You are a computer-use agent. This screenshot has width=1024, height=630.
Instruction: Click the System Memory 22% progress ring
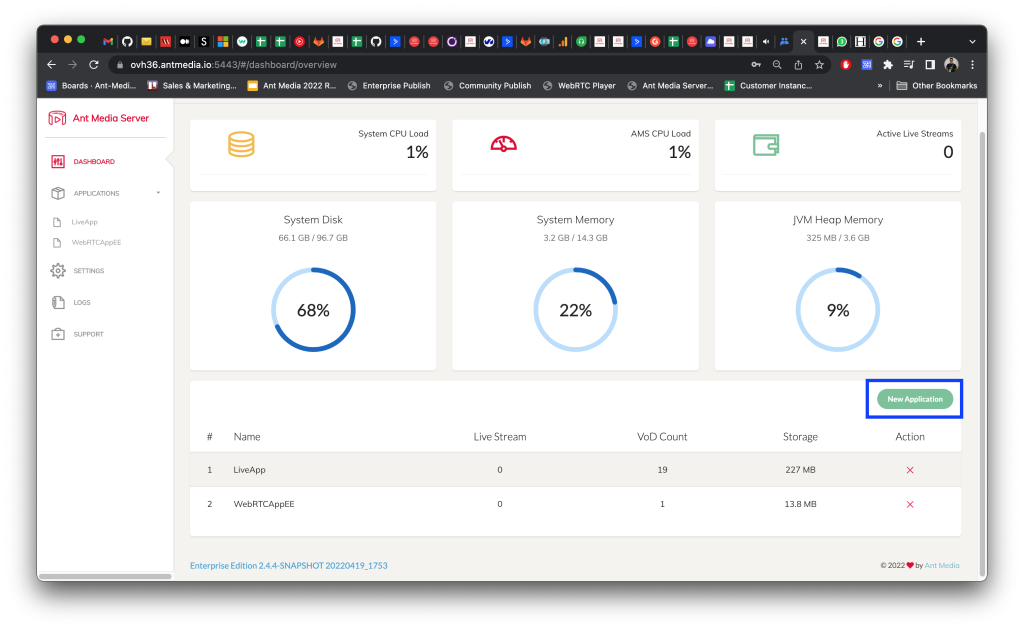(x=575, y=309)
